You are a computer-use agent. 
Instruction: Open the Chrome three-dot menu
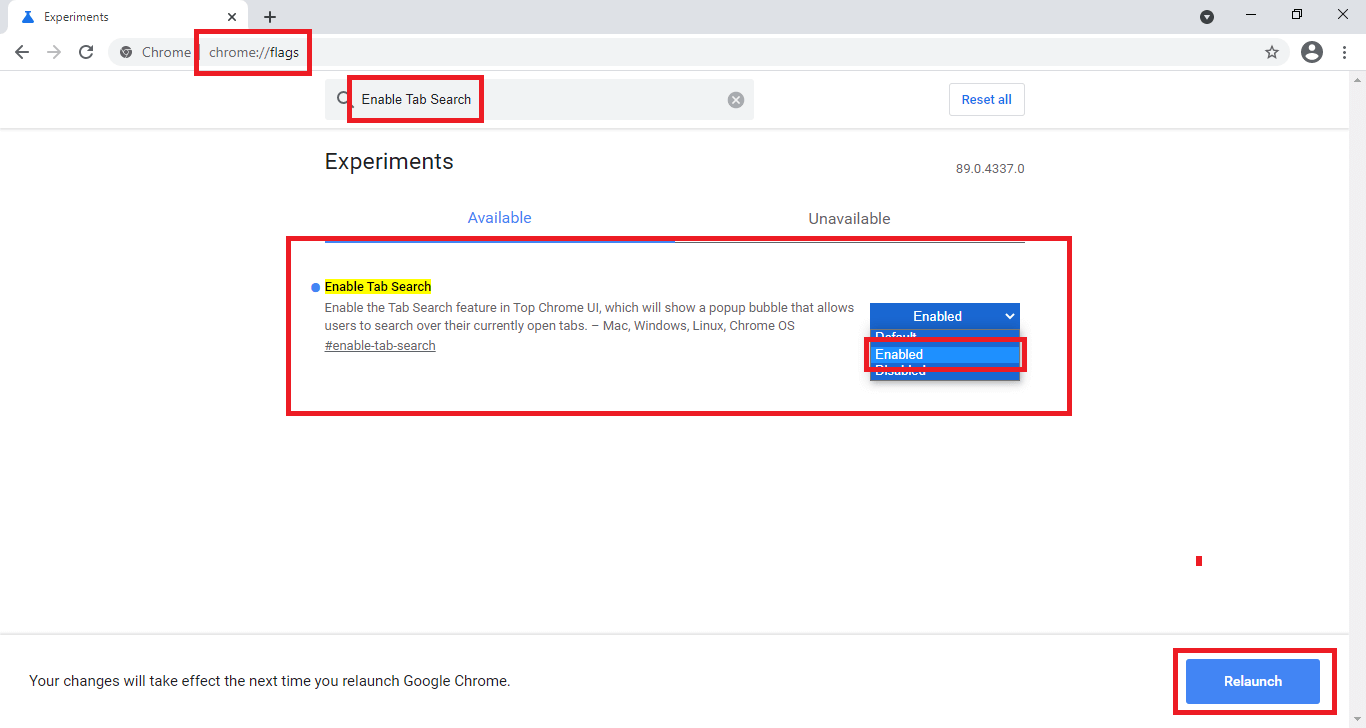point(1345,53)
